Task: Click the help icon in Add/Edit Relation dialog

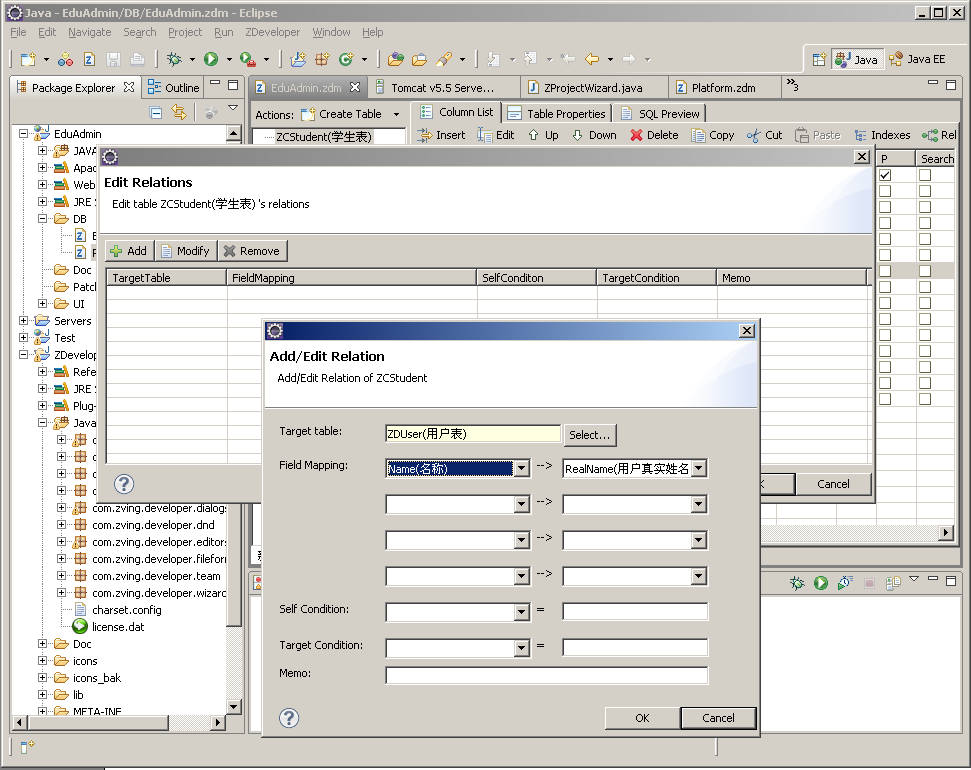Action: [x=289, y=718]
